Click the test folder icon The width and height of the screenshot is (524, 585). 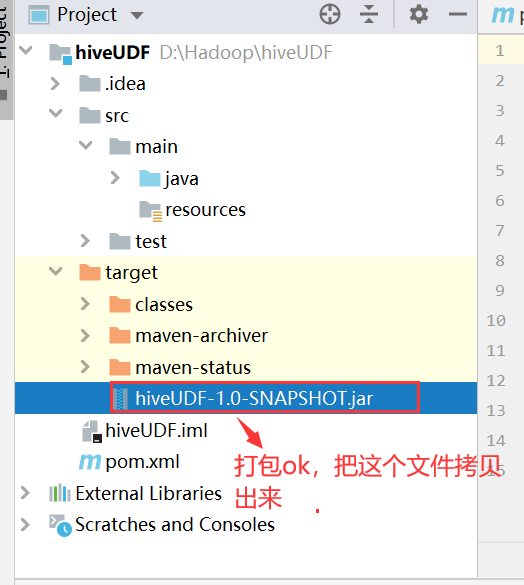[119, 241]
